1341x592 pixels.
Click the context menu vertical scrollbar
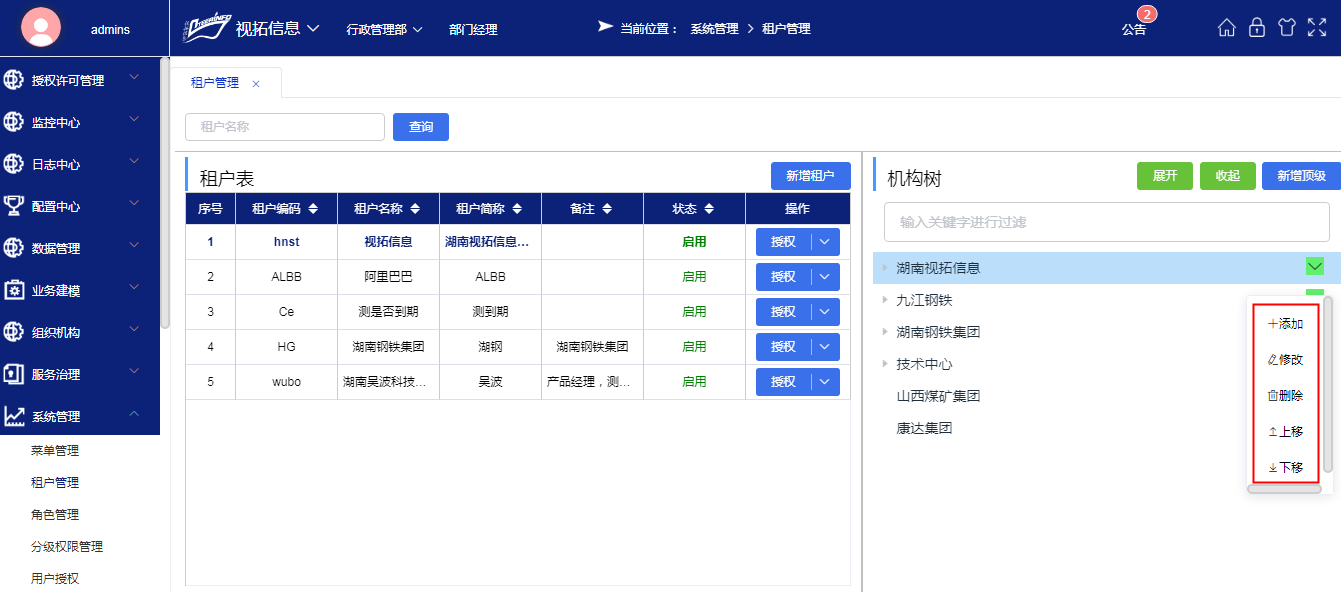1328,384
